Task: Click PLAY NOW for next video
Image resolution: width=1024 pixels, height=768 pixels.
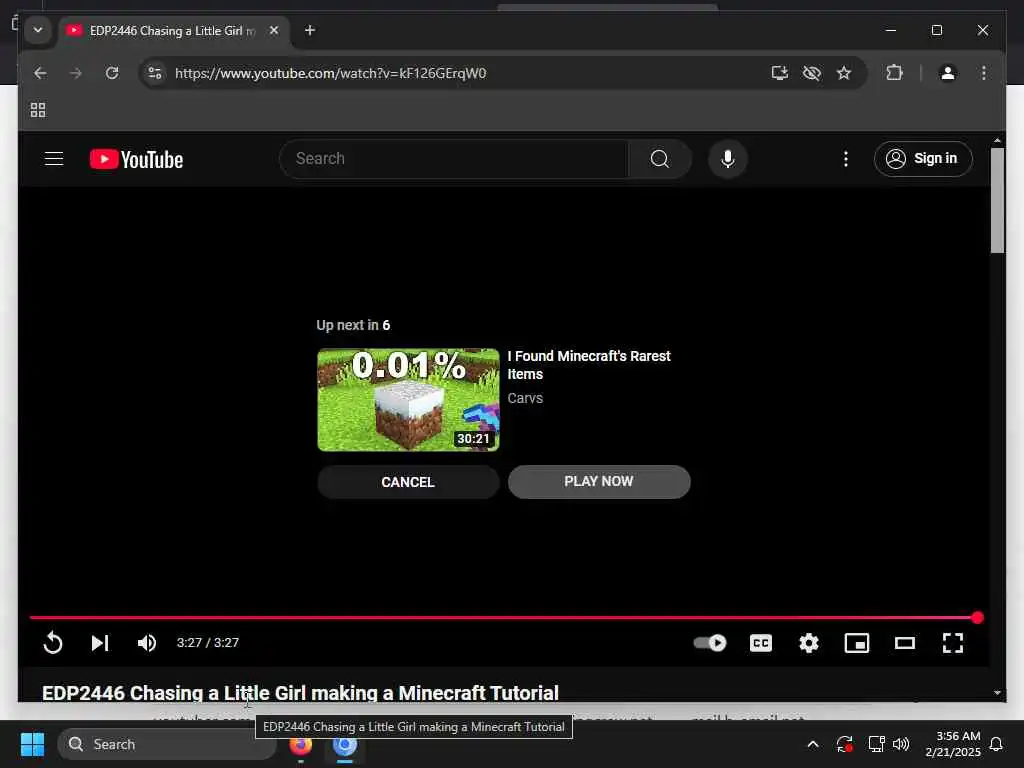Action: (x=599, y=482)
